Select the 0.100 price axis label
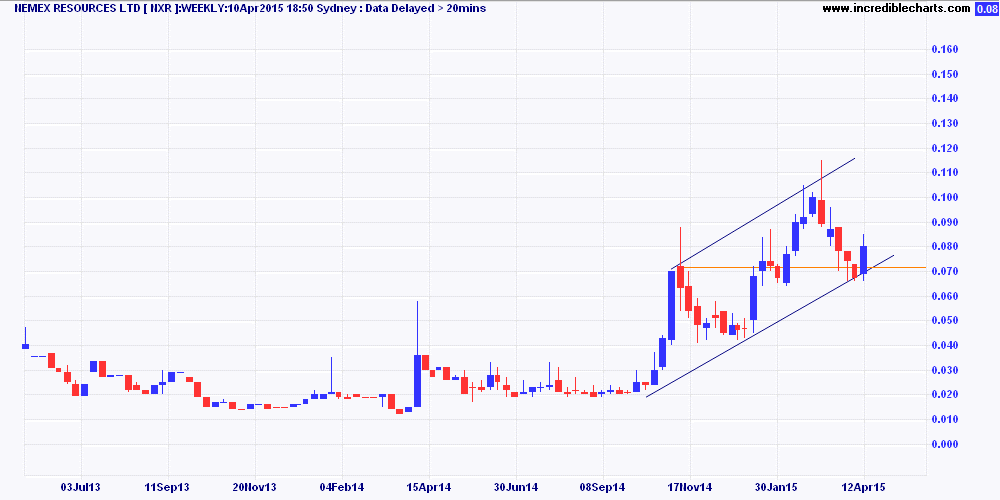The height and width of the screenshot is (500, 1000). [946, 198]
